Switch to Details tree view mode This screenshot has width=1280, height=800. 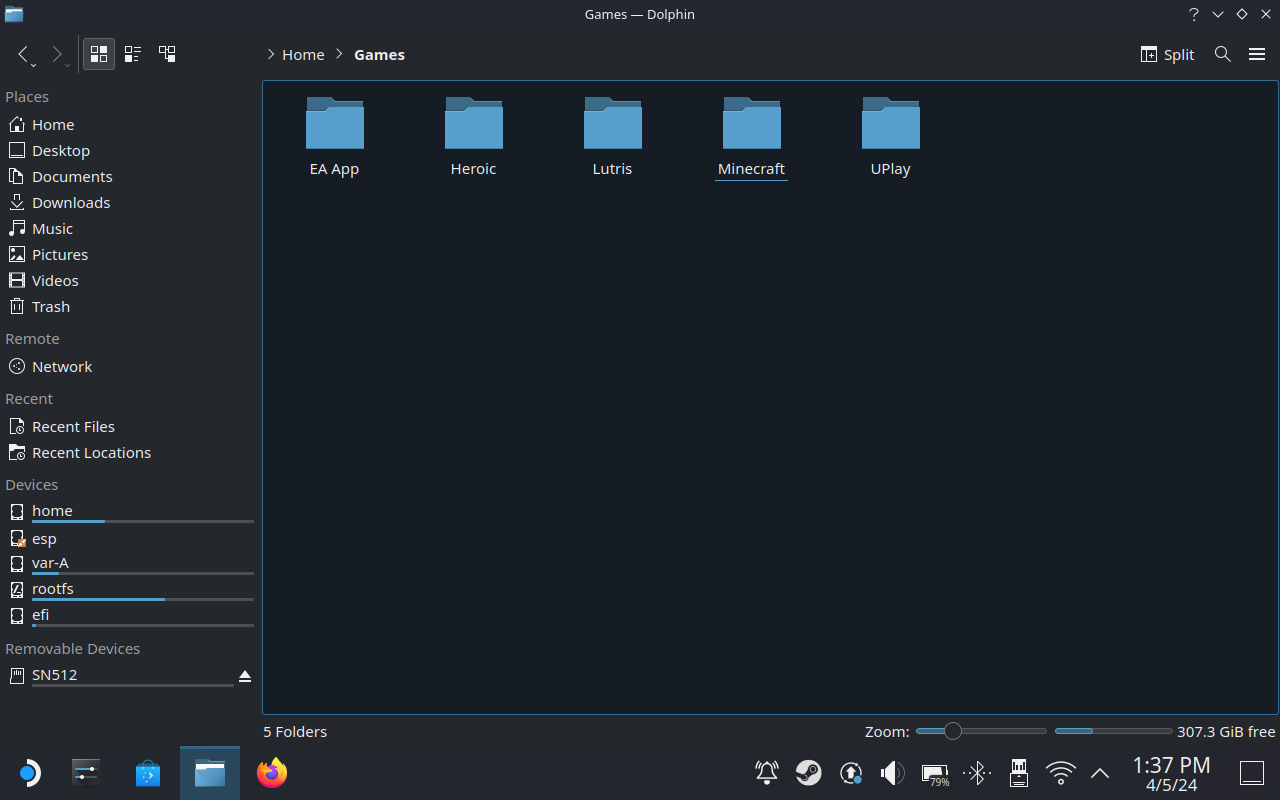click(x=167, y=54)
